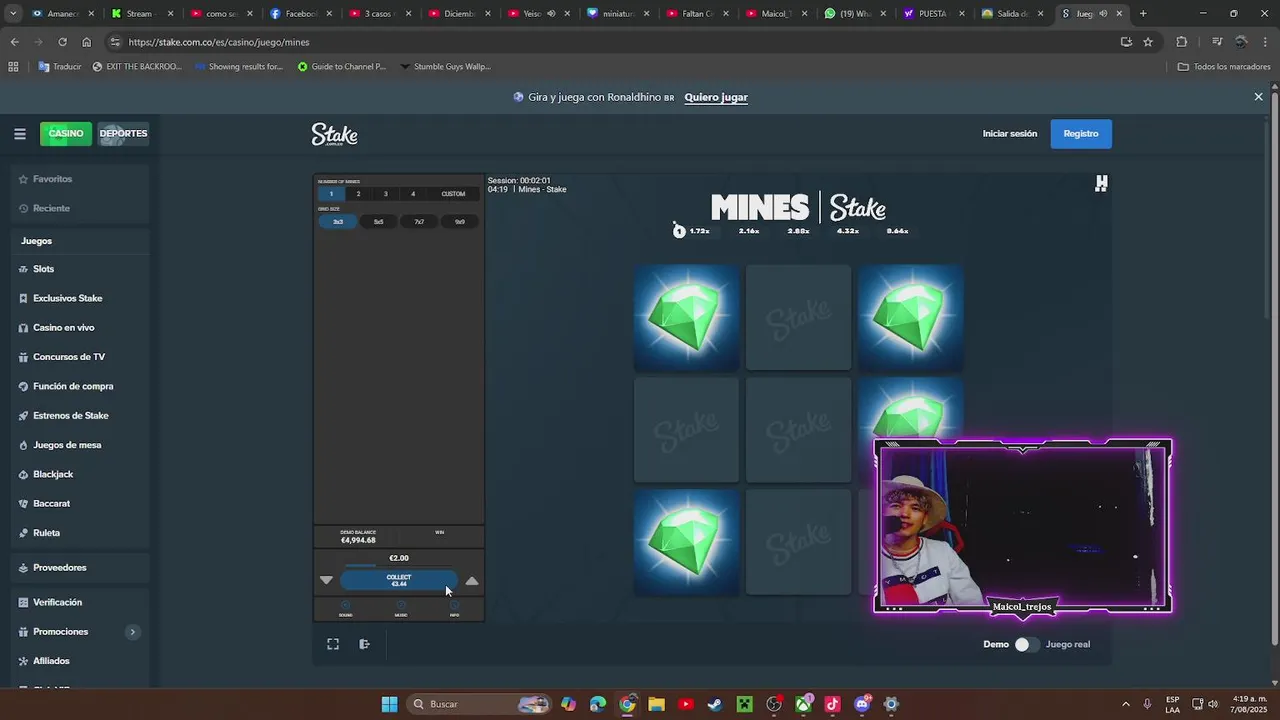Enter fullscreen mode for the game
This screenshot has height=720, width=1280.
click(x=333, y=644)
